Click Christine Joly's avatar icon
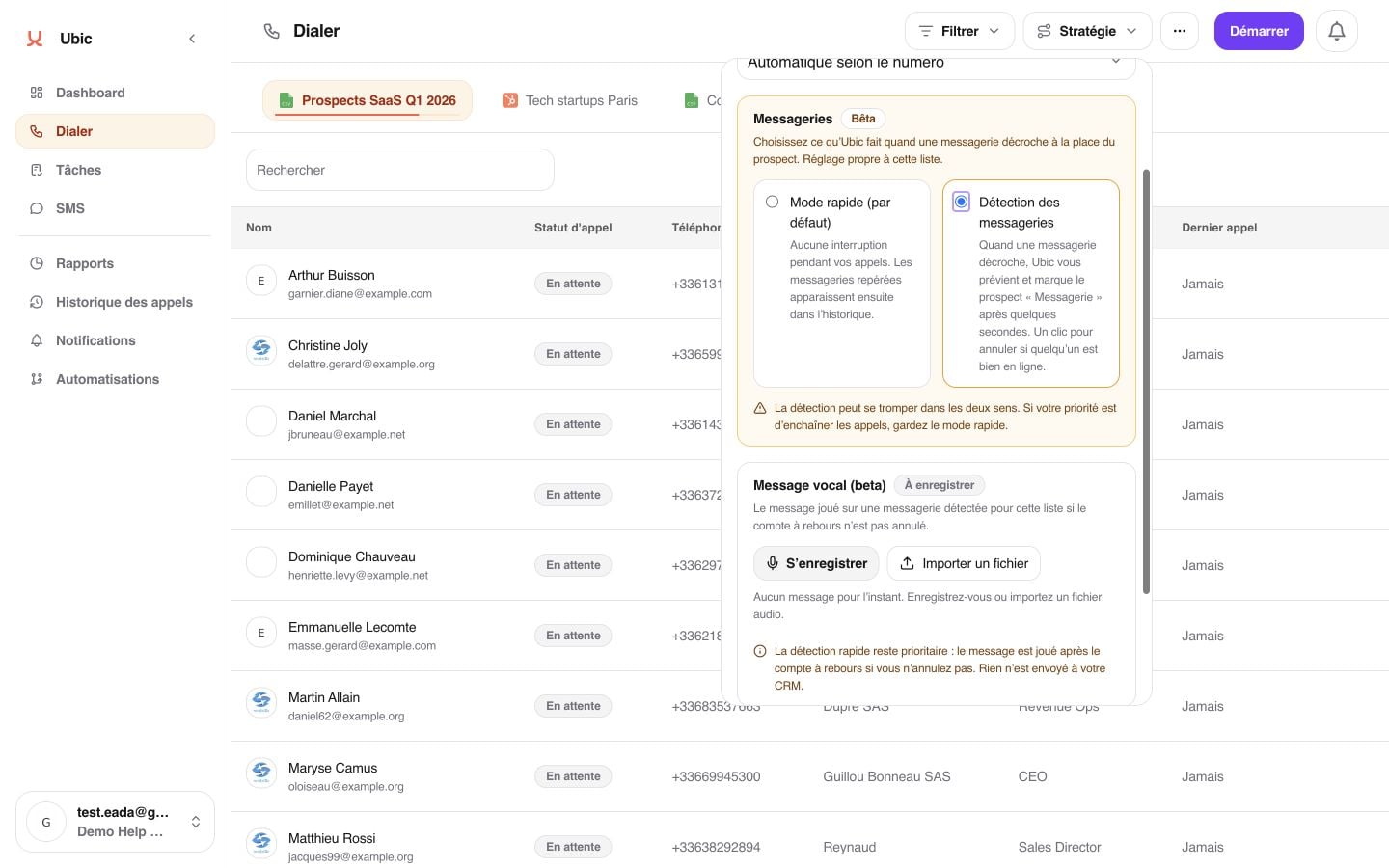 [261, 351]
